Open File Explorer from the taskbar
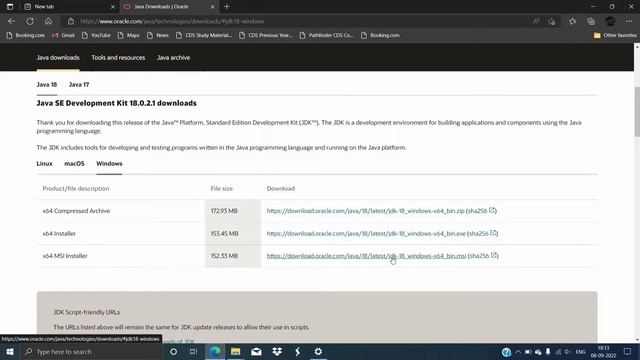 (x=236, y=351)
